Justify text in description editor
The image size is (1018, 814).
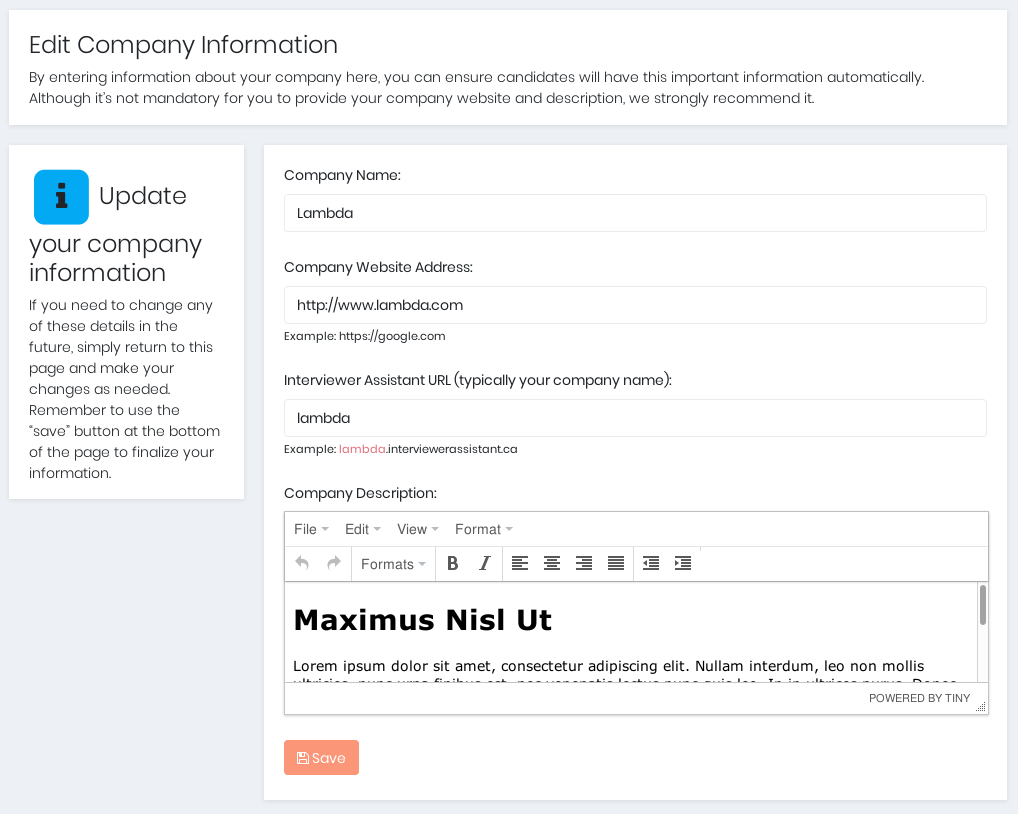616,564
